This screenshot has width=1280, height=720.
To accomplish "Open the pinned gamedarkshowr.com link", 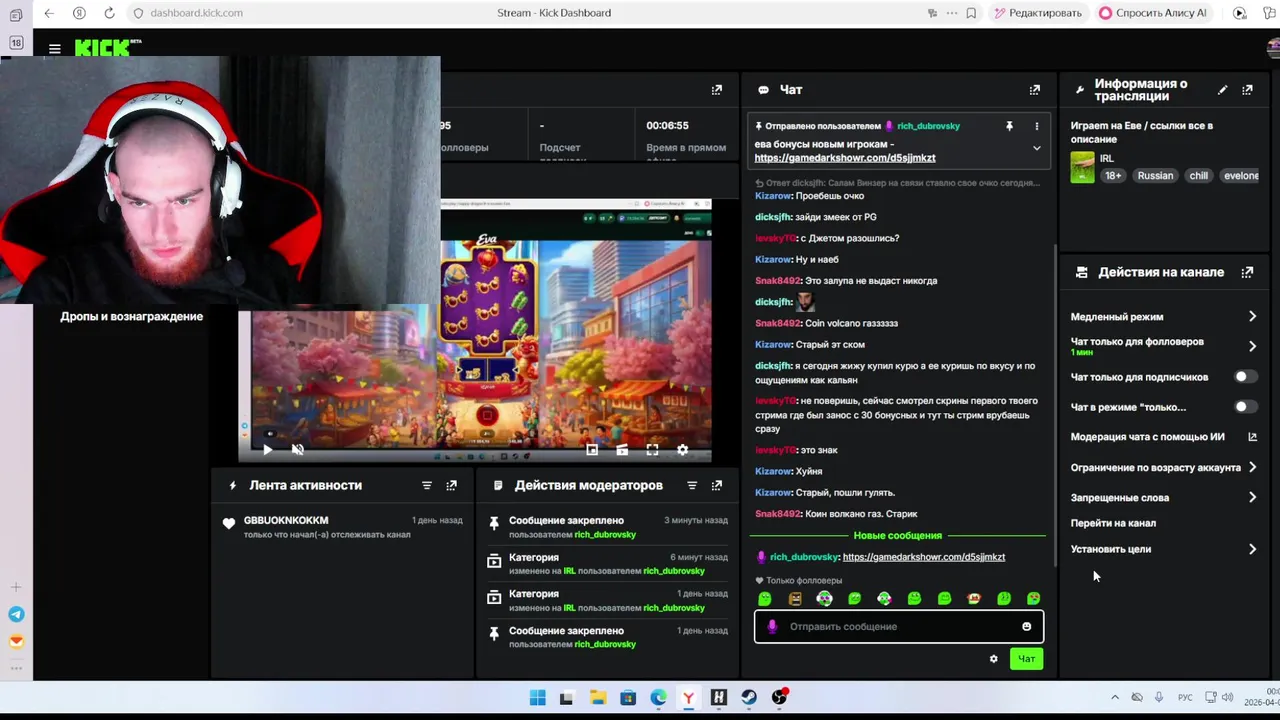I will click(845, 158).
